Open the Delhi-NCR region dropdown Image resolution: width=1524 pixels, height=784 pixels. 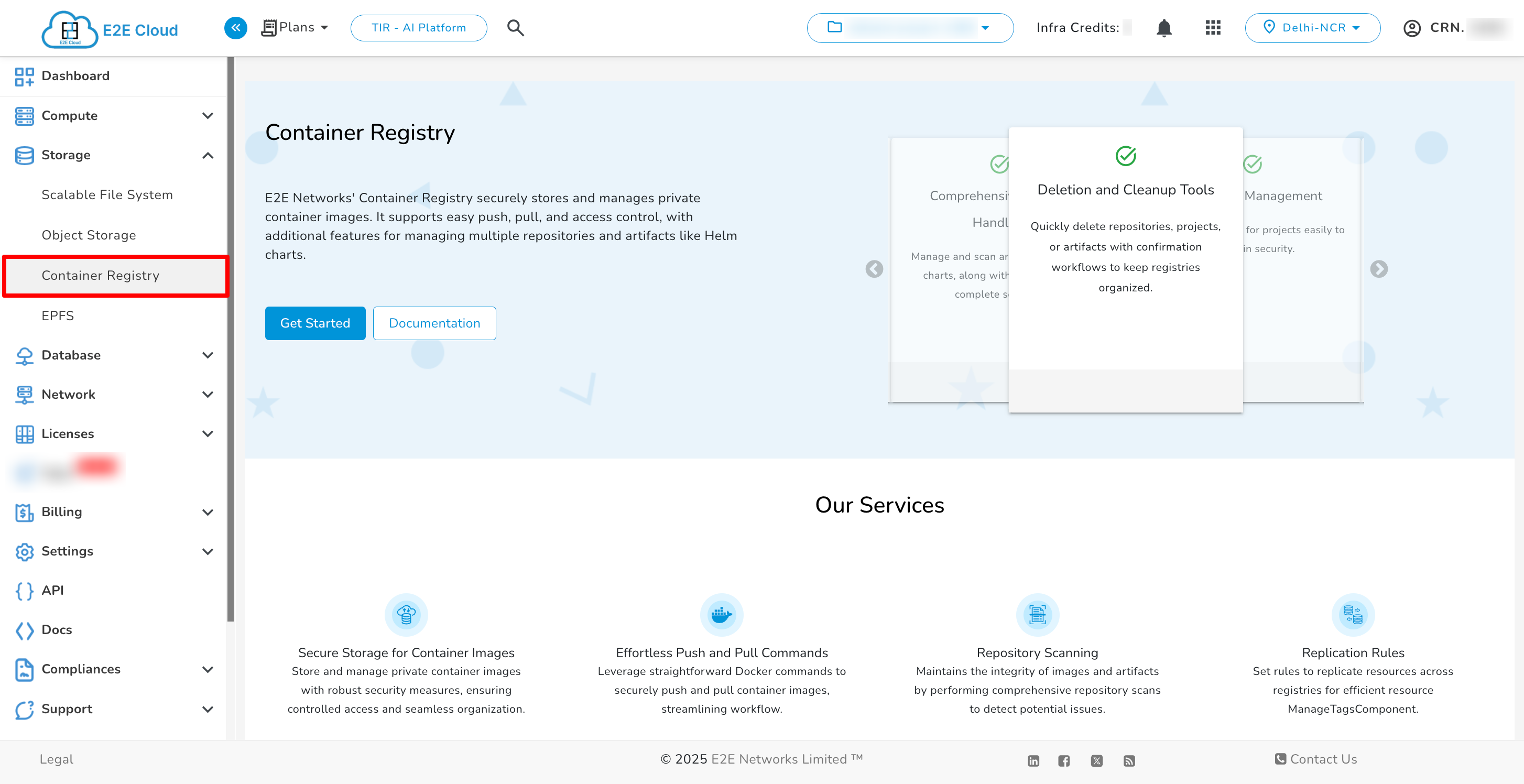(1313, 27)
